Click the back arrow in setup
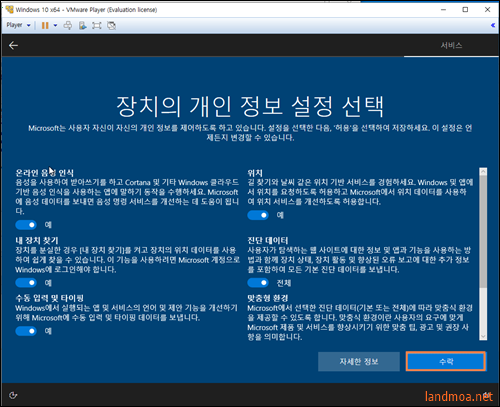This screenshot has width=500, height=407. [13, 45]
